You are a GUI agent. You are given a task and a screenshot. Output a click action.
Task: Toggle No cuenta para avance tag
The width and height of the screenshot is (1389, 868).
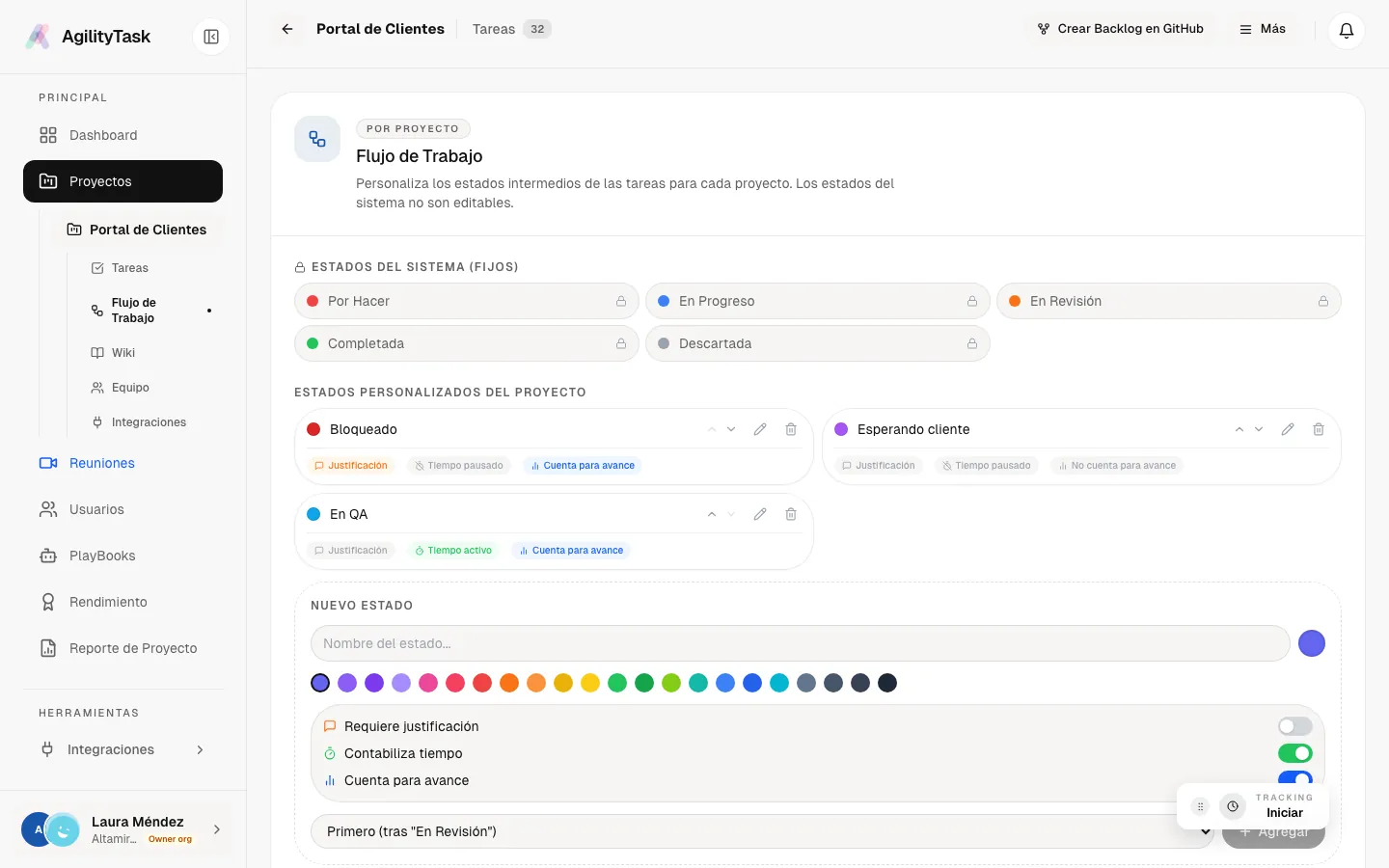tap(1117, 465)
